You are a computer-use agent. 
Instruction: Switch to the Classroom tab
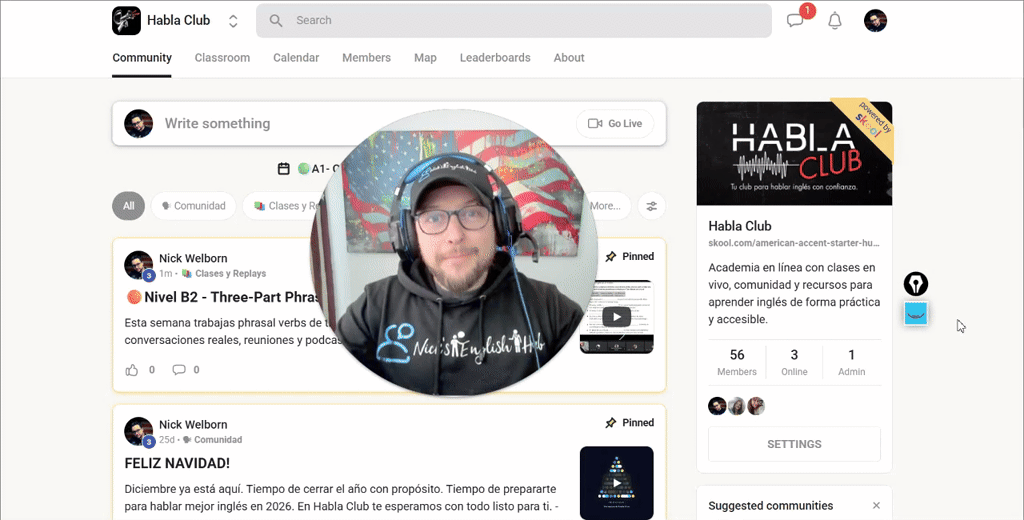222,57
